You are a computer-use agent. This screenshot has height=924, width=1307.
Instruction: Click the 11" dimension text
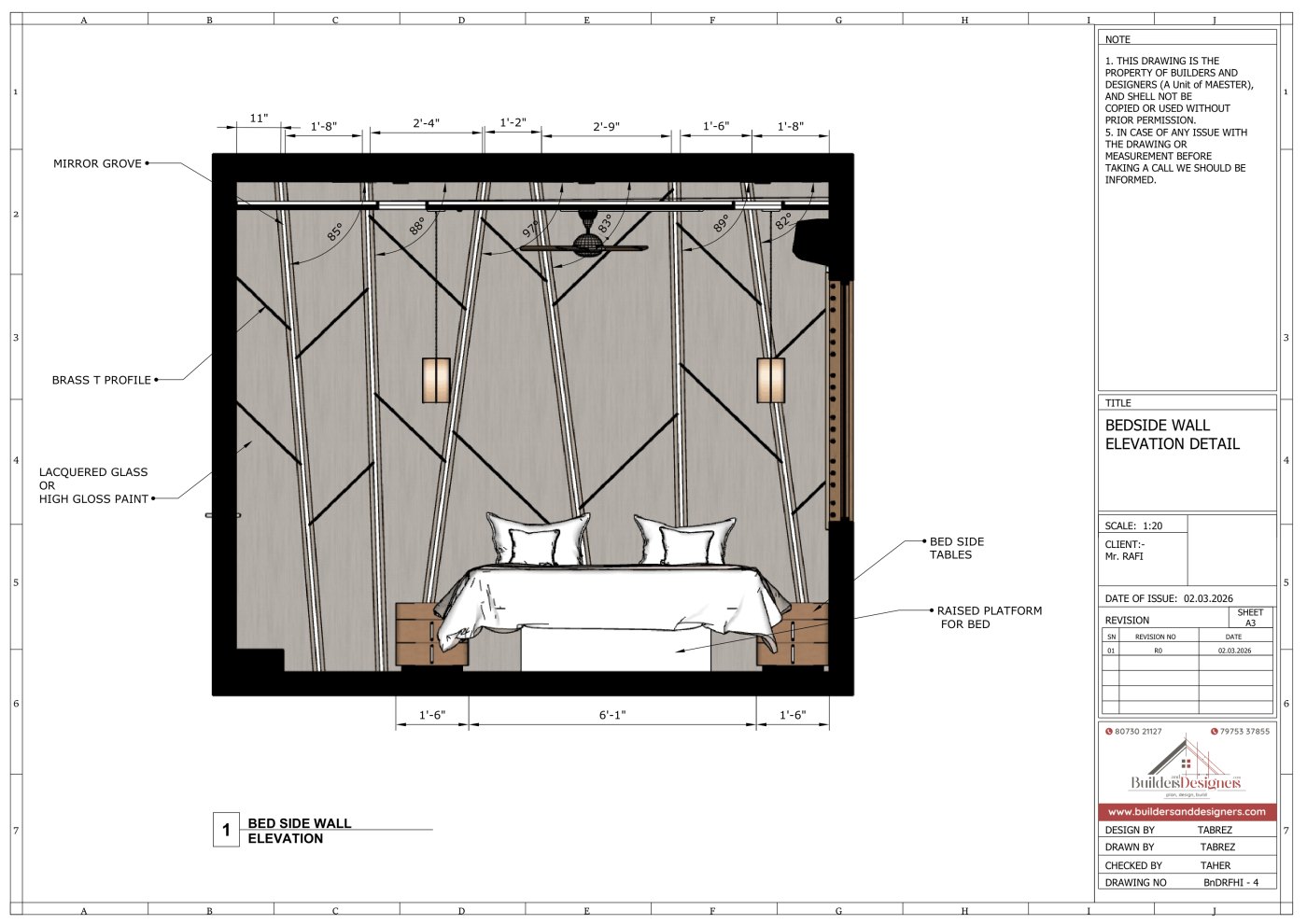259,119
